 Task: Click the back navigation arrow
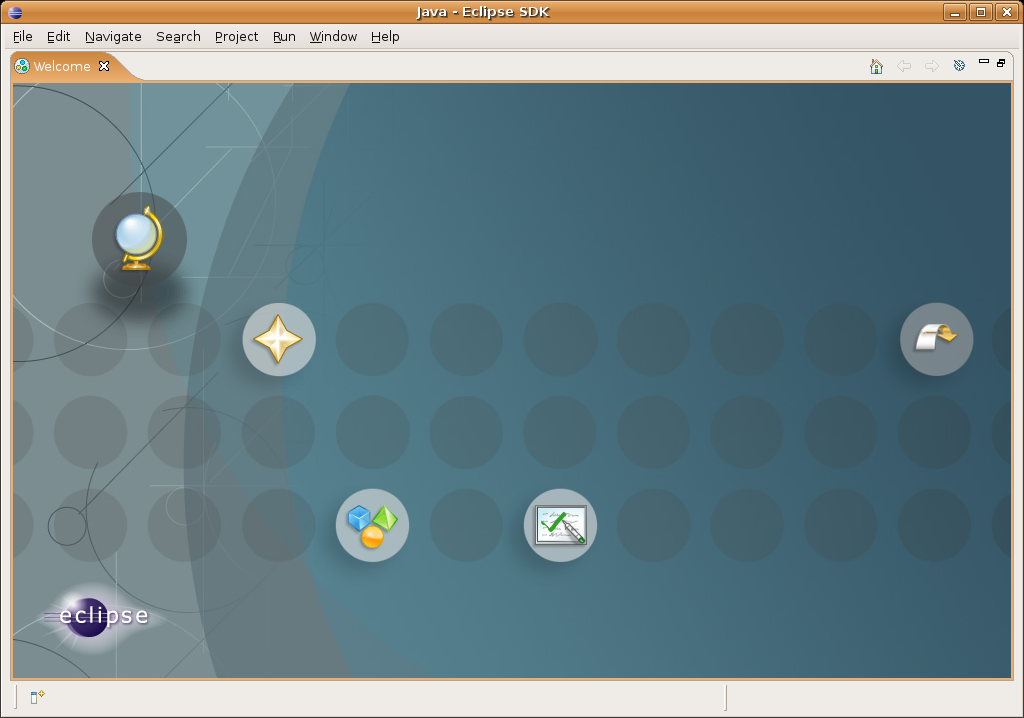[x=904, y=66]
